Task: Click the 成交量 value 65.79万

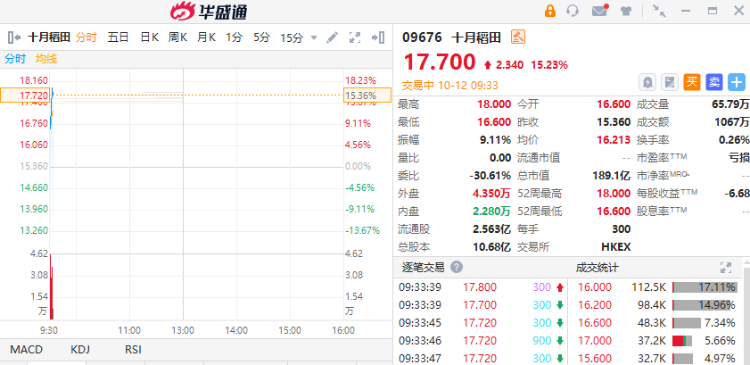Action: tap(730, 104)
